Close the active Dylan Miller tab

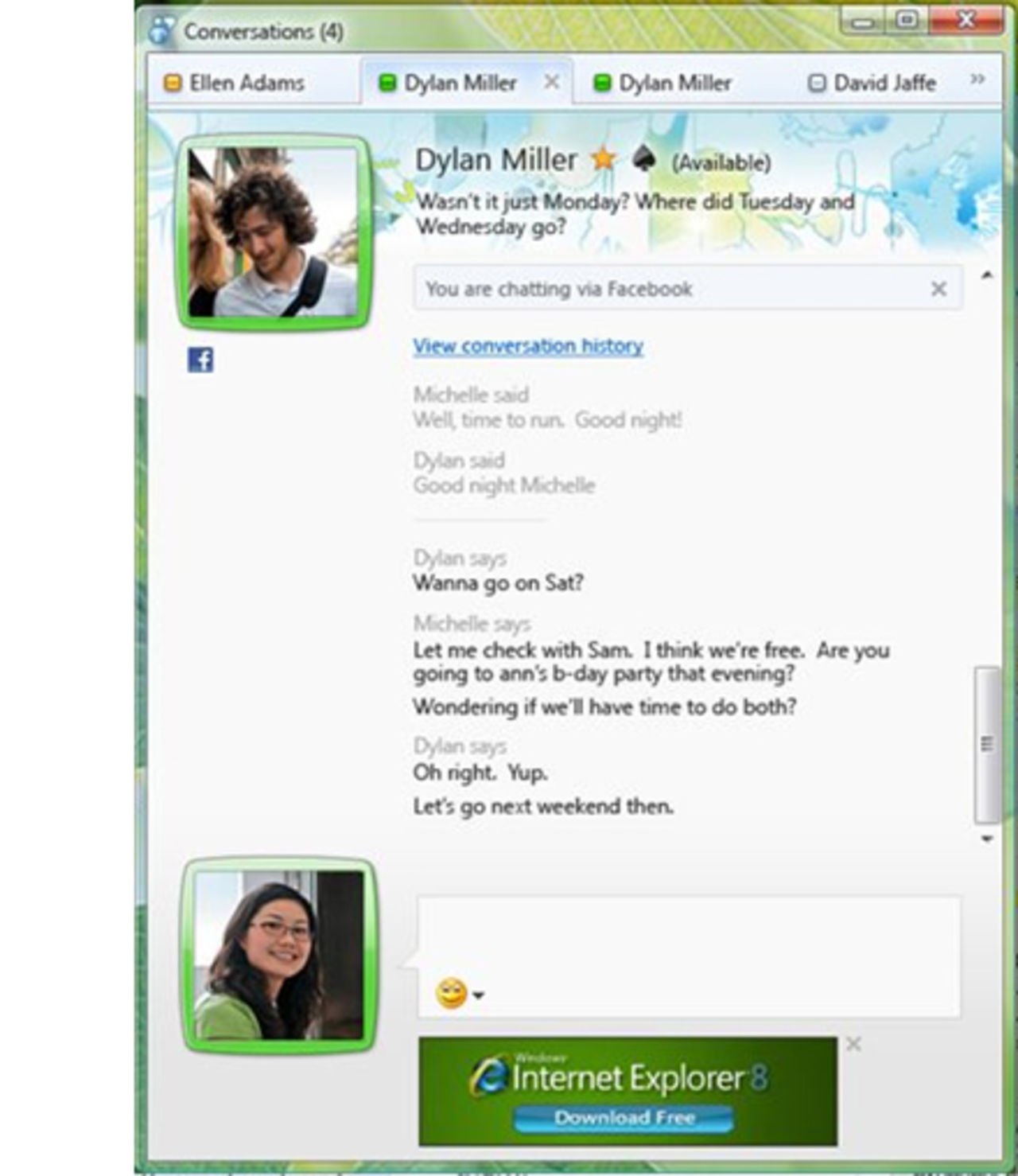553,81
